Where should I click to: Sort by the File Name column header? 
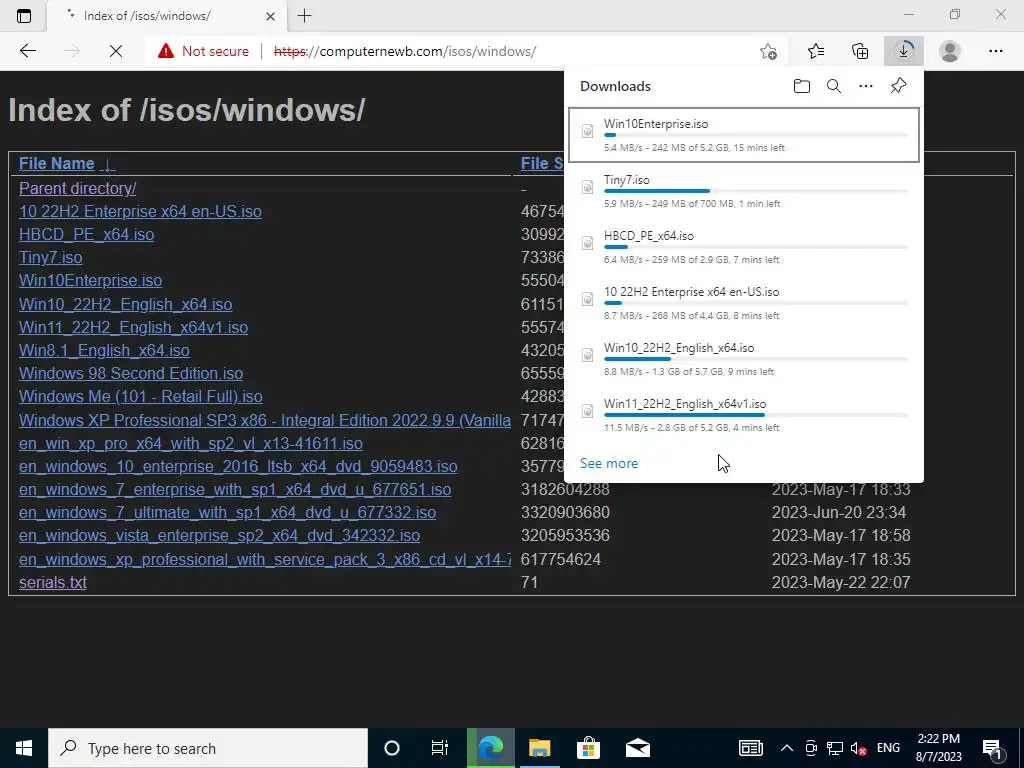57,164
